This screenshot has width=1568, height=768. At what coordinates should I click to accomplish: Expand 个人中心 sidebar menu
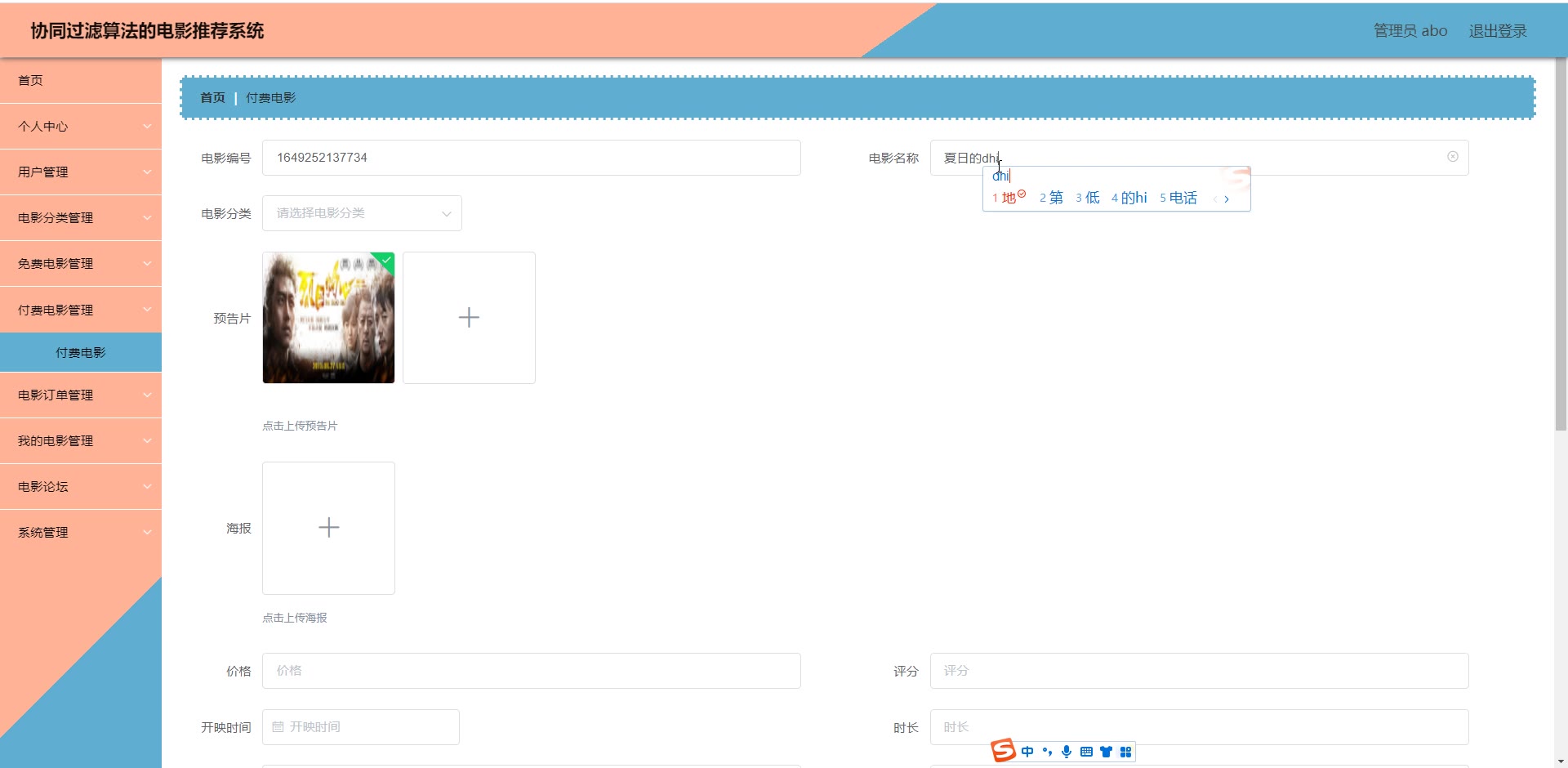tap(81, 127)
